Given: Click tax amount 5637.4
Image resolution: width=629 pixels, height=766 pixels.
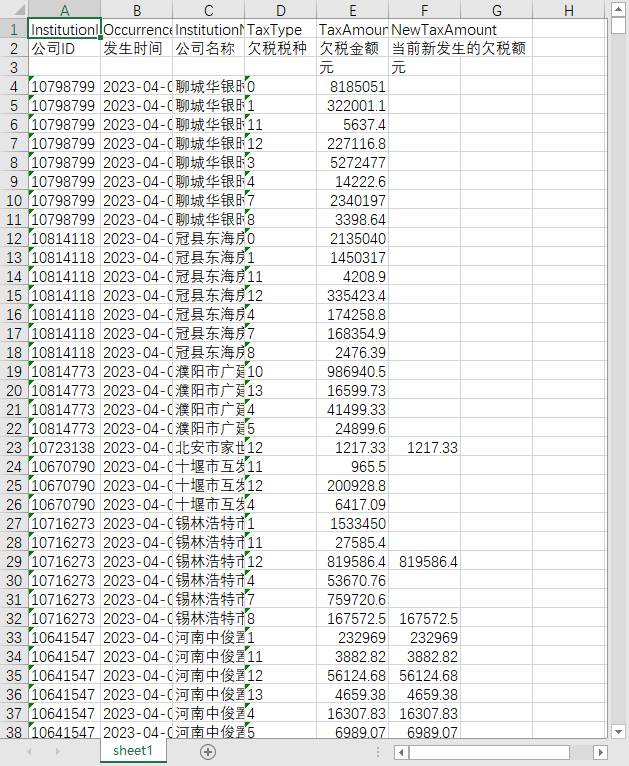Looking at the screenshot, I should [x=353, y=125].
